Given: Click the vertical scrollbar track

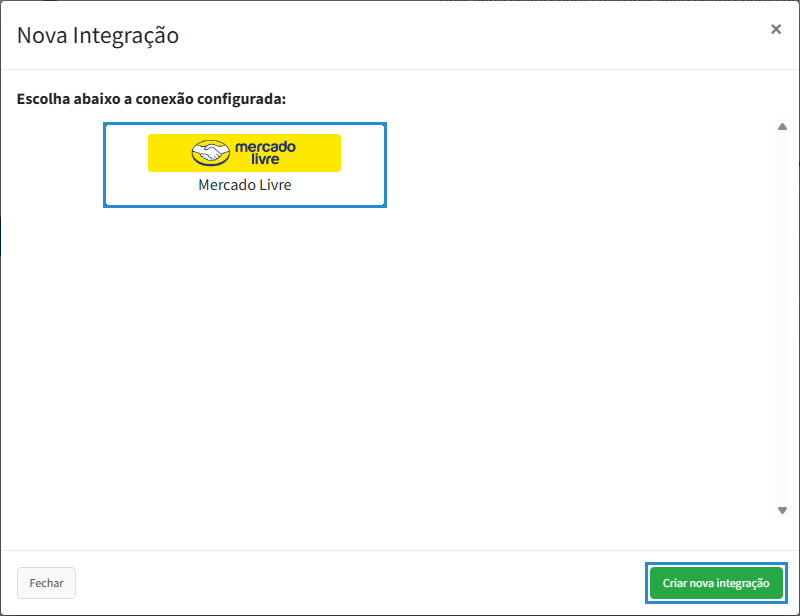Looking at the screenshot, I should click(782, 318).
